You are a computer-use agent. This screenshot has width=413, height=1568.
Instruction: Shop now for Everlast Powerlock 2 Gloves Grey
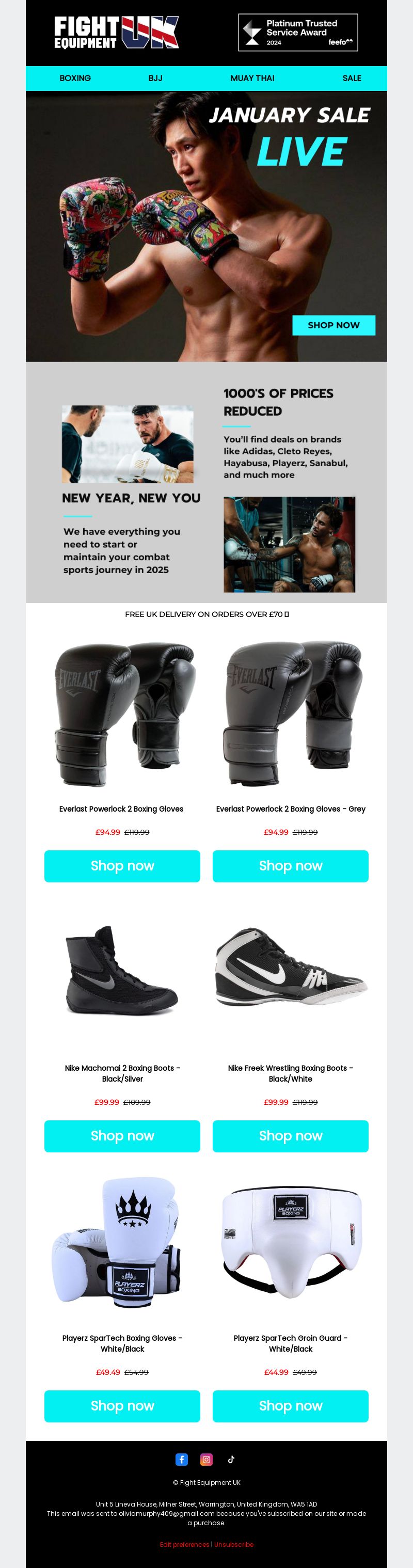coord(290,865)
